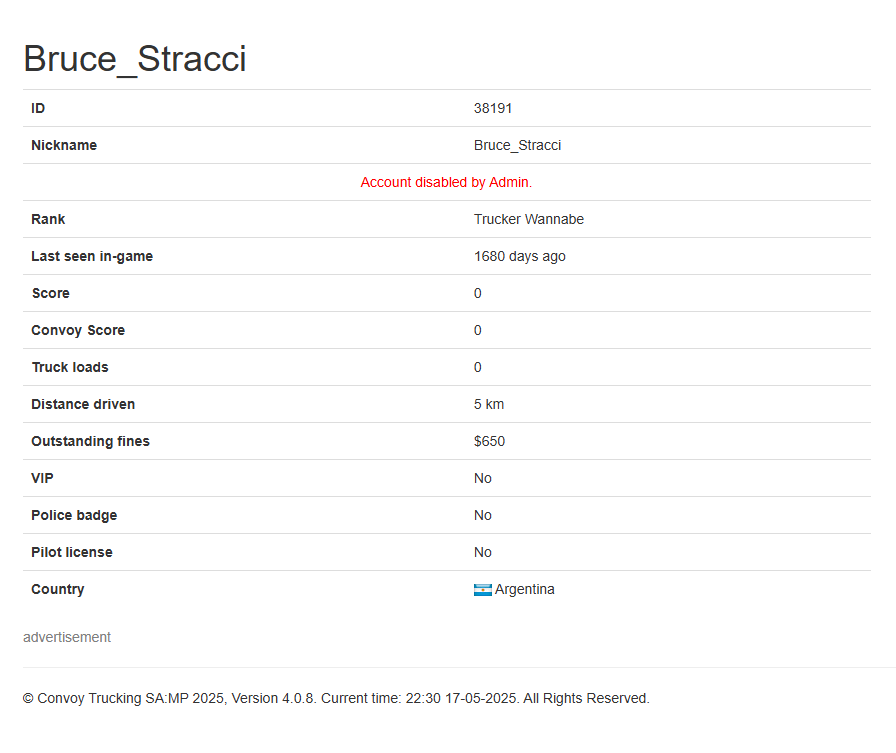Click the Argentina flag icon

(x=482, y=590)
